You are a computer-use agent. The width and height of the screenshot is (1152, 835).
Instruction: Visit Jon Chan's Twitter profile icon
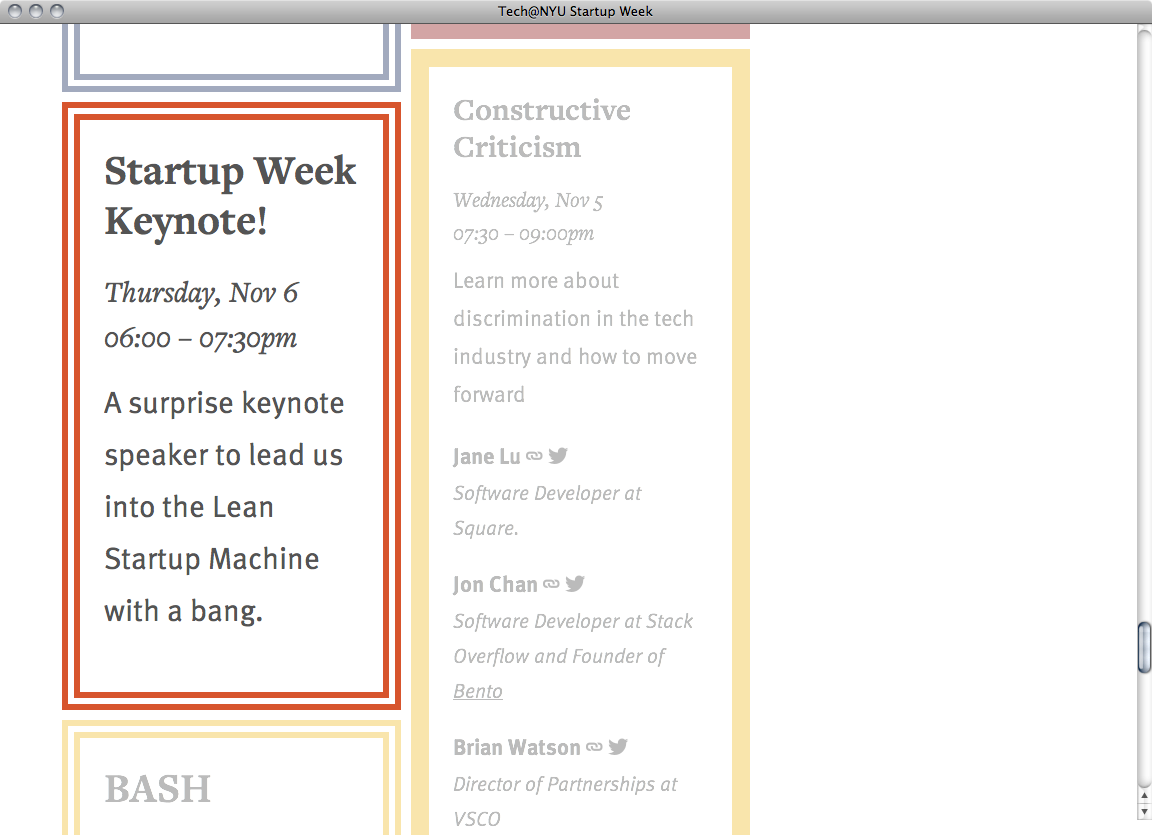(x=575, y=584)
